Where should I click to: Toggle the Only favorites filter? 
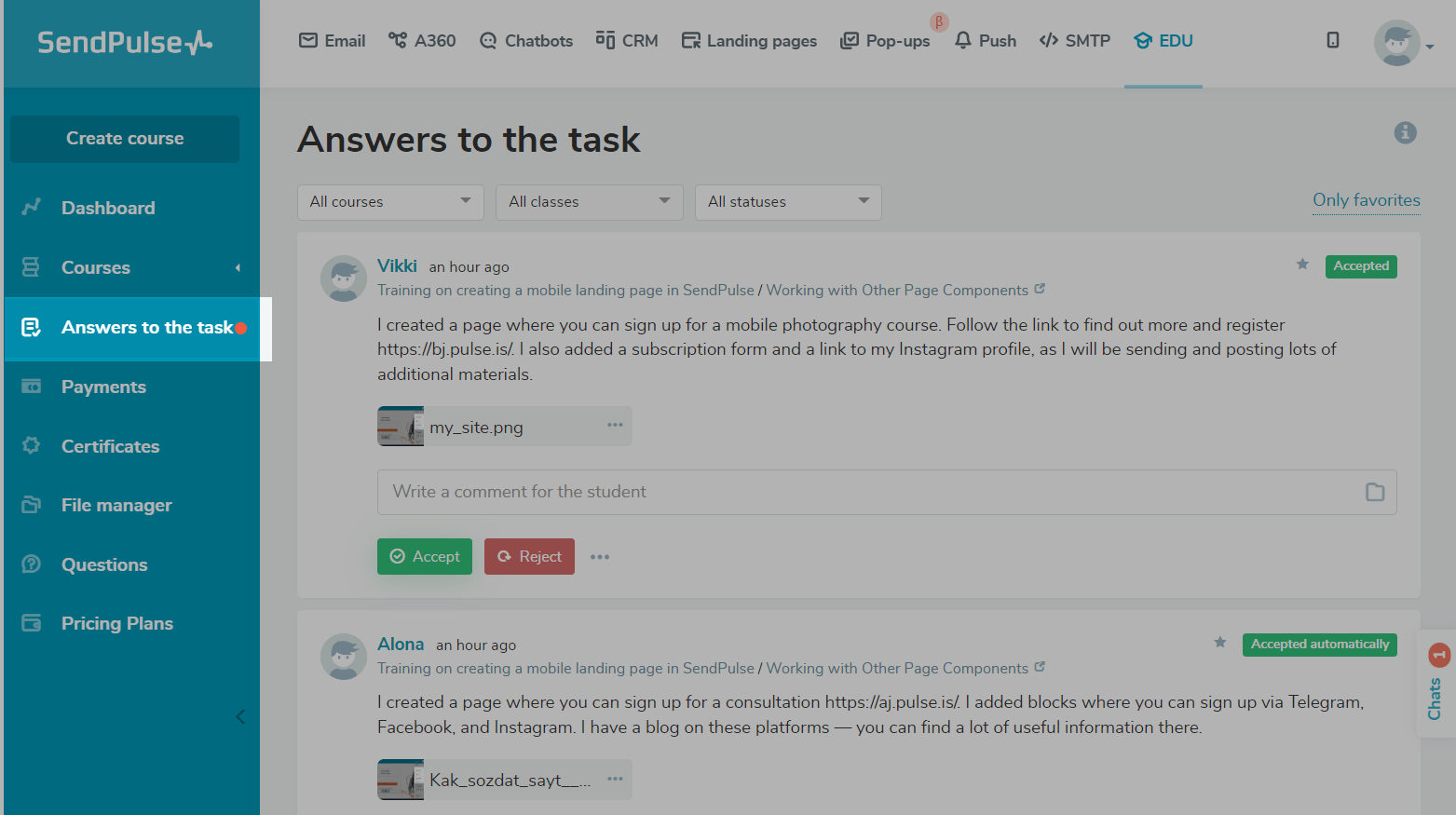(x=1366, y=200)
